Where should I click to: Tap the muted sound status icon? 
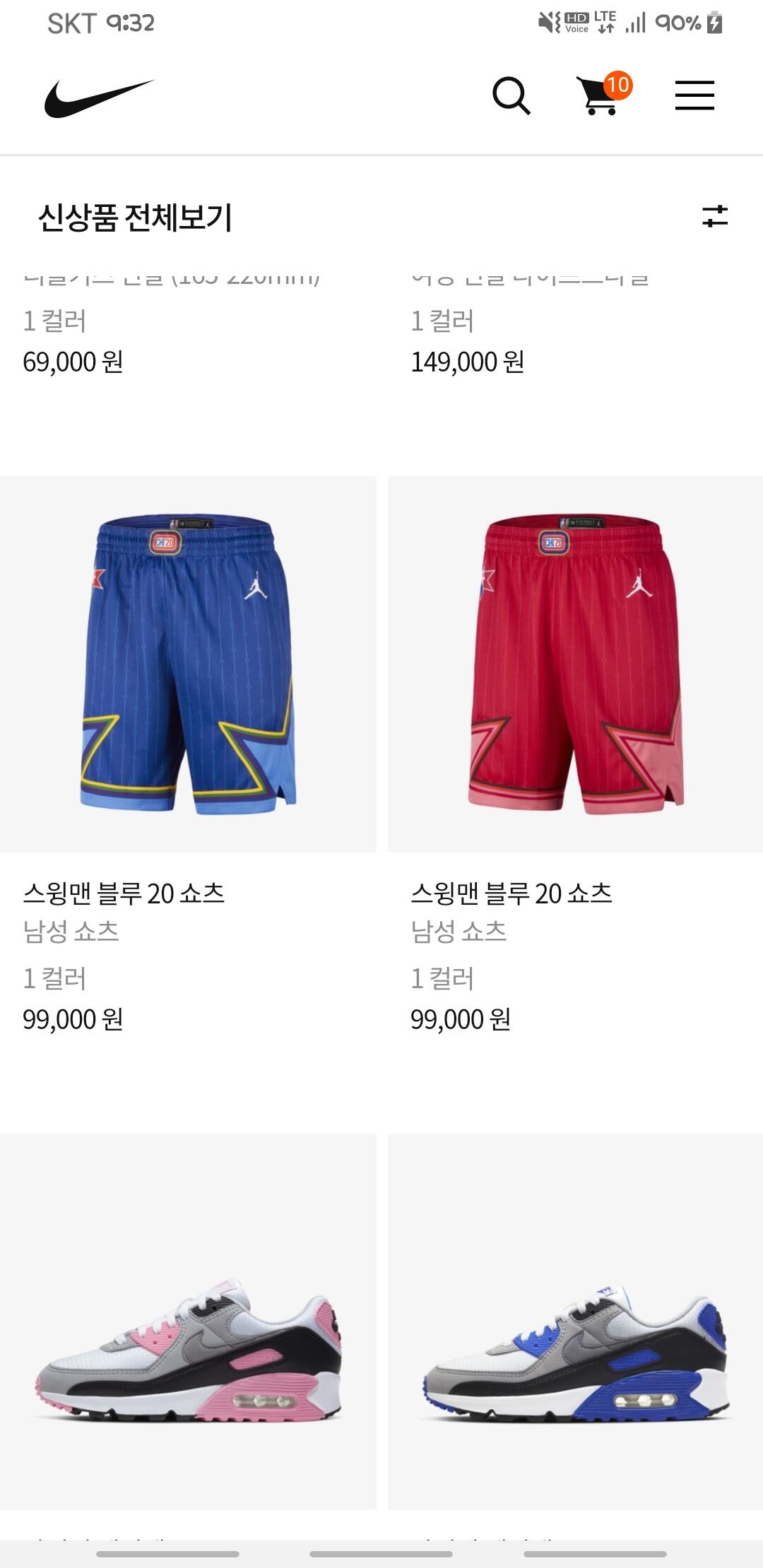(548, 23)
